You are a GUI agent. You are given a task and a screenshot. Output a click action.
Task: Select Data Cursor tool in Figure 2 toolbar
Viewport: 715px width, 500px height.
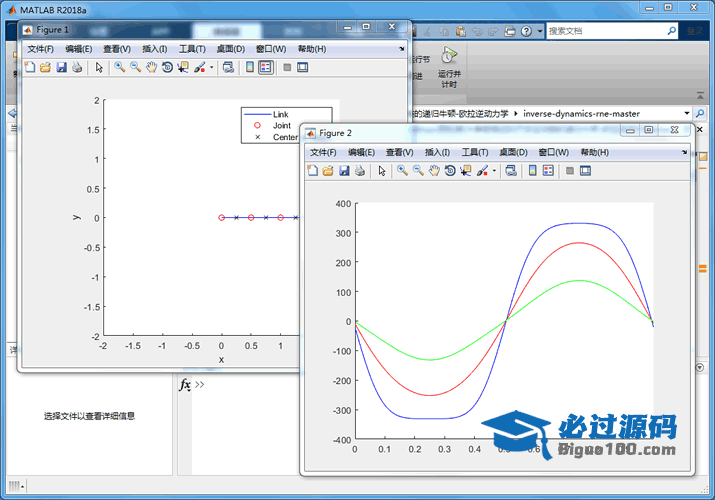[x=466, y=171]
